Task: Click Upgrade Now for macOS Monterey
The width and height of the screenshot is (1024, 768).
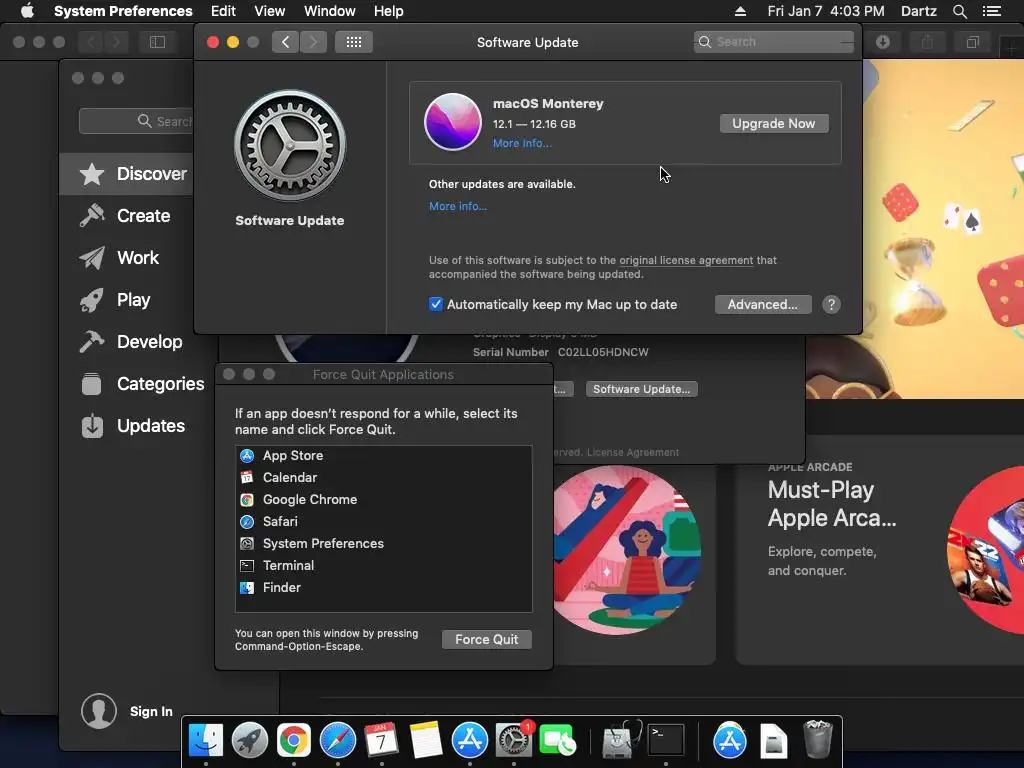Action: tap(774, 123)
